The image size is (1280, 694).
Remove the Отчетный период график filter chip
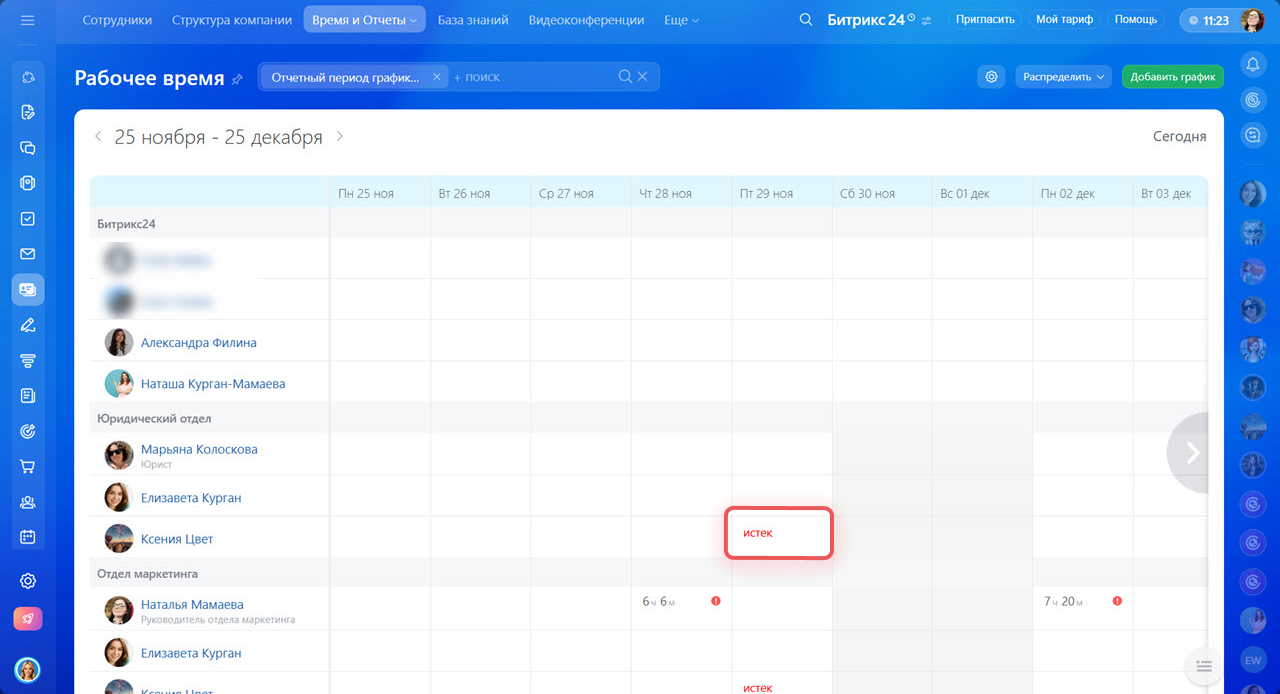point(436,77)
